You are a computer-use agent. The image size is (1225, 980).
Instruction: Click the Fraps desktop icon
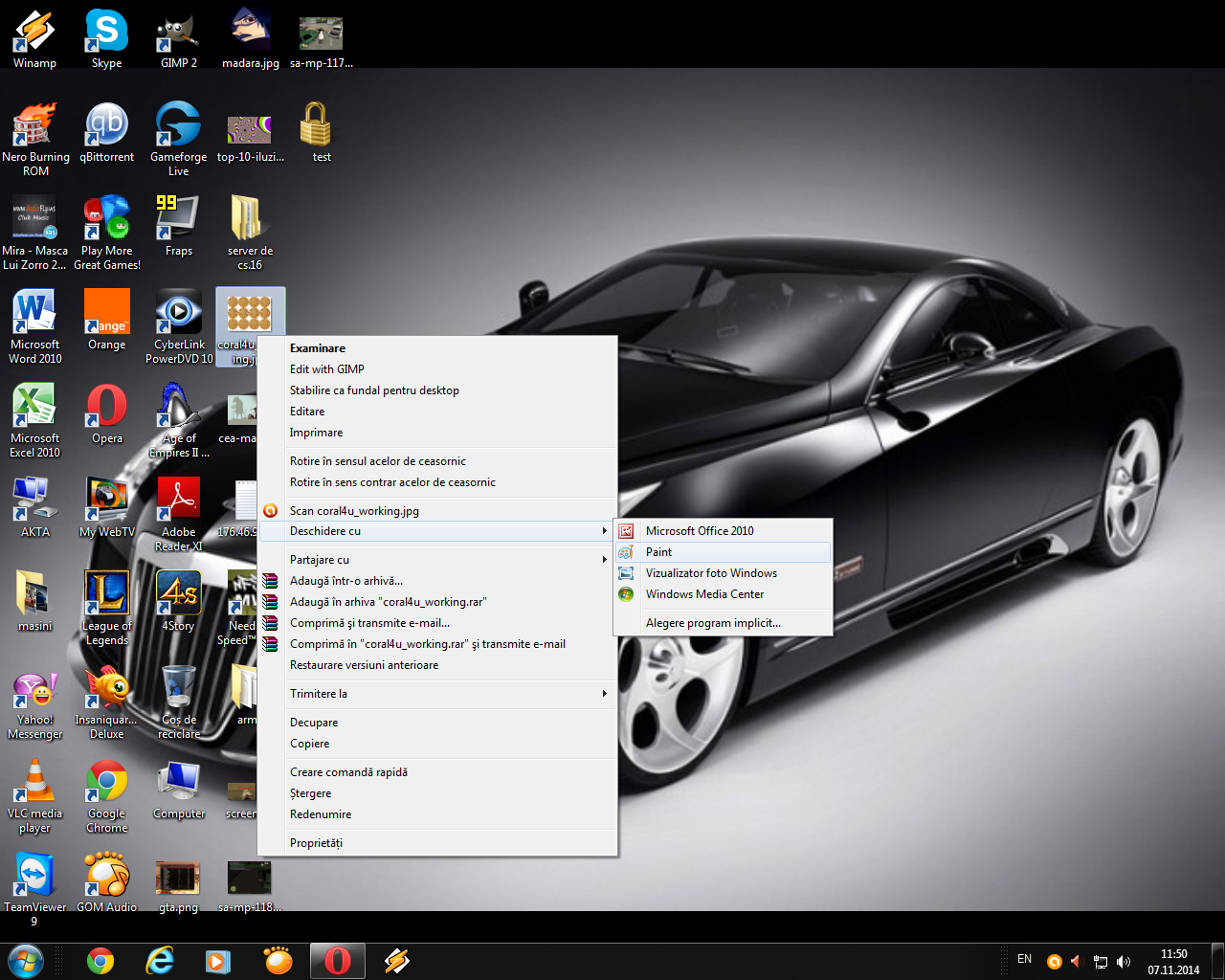[178, 220]
